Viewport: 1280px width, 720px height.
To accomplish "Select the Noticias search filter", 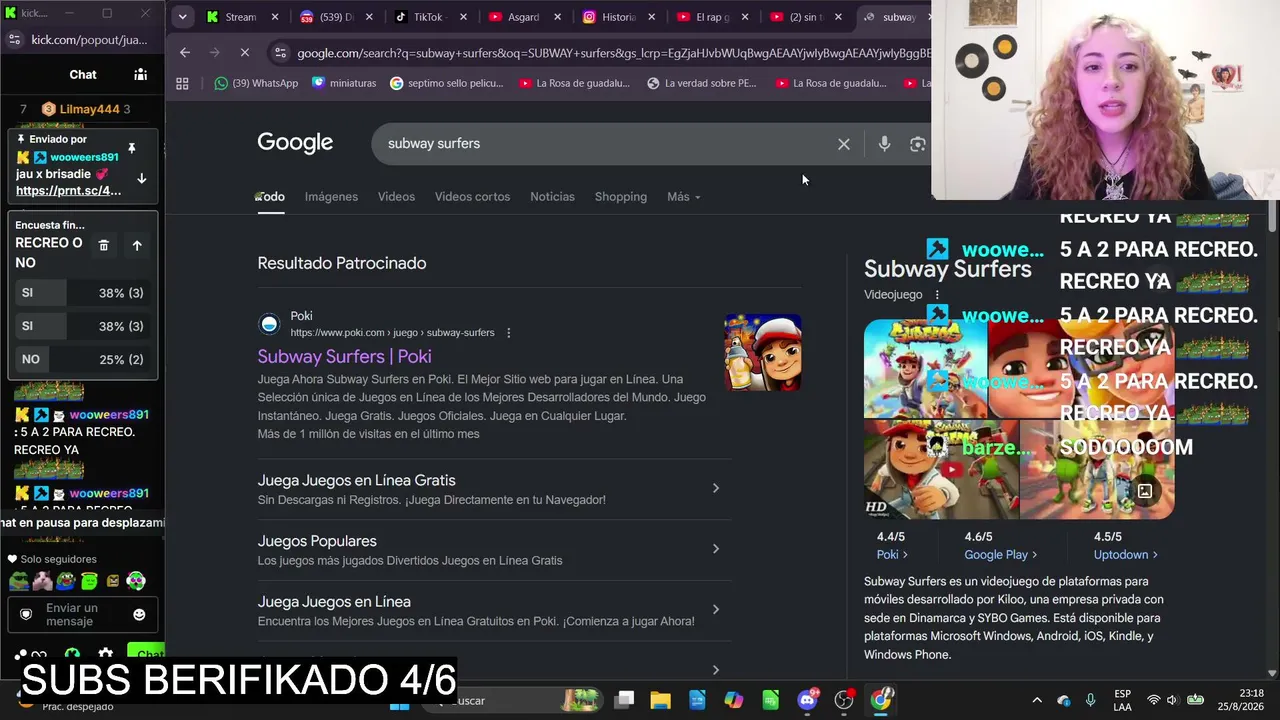I will click(552, 197).
